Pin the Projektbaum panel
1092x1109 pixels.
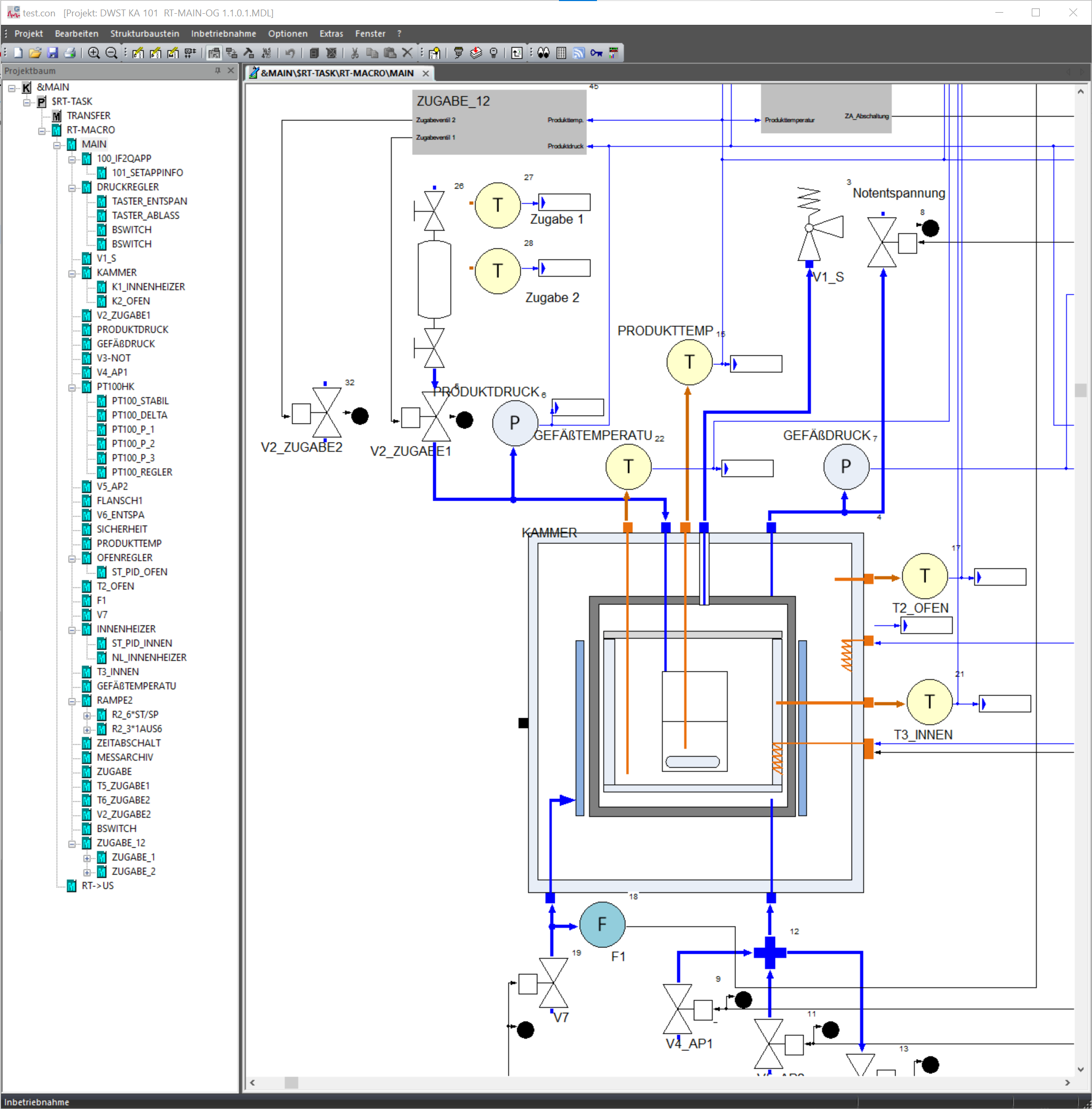[217, 71]
